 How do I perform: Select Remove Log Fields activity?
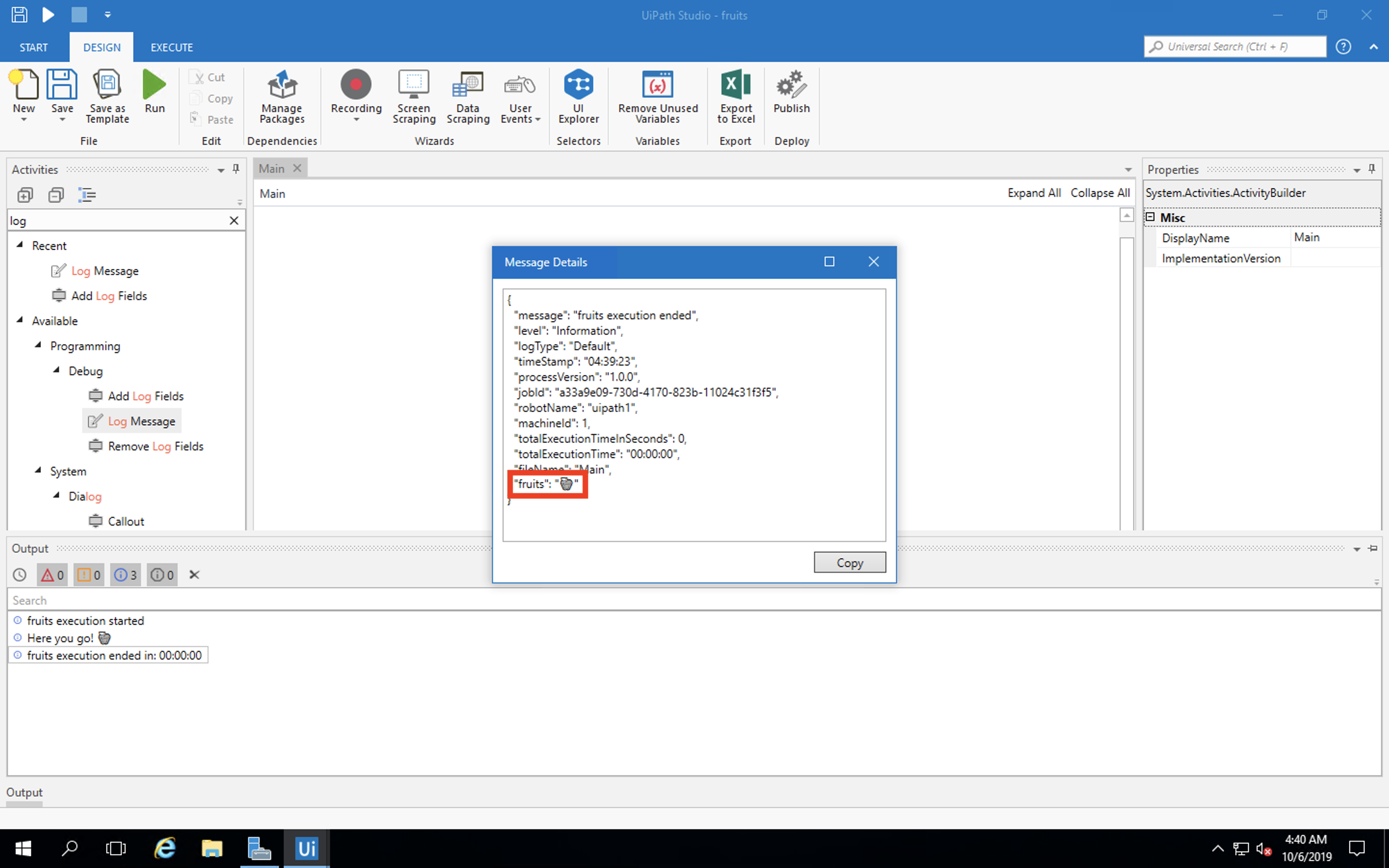click(x=146, y=446)
